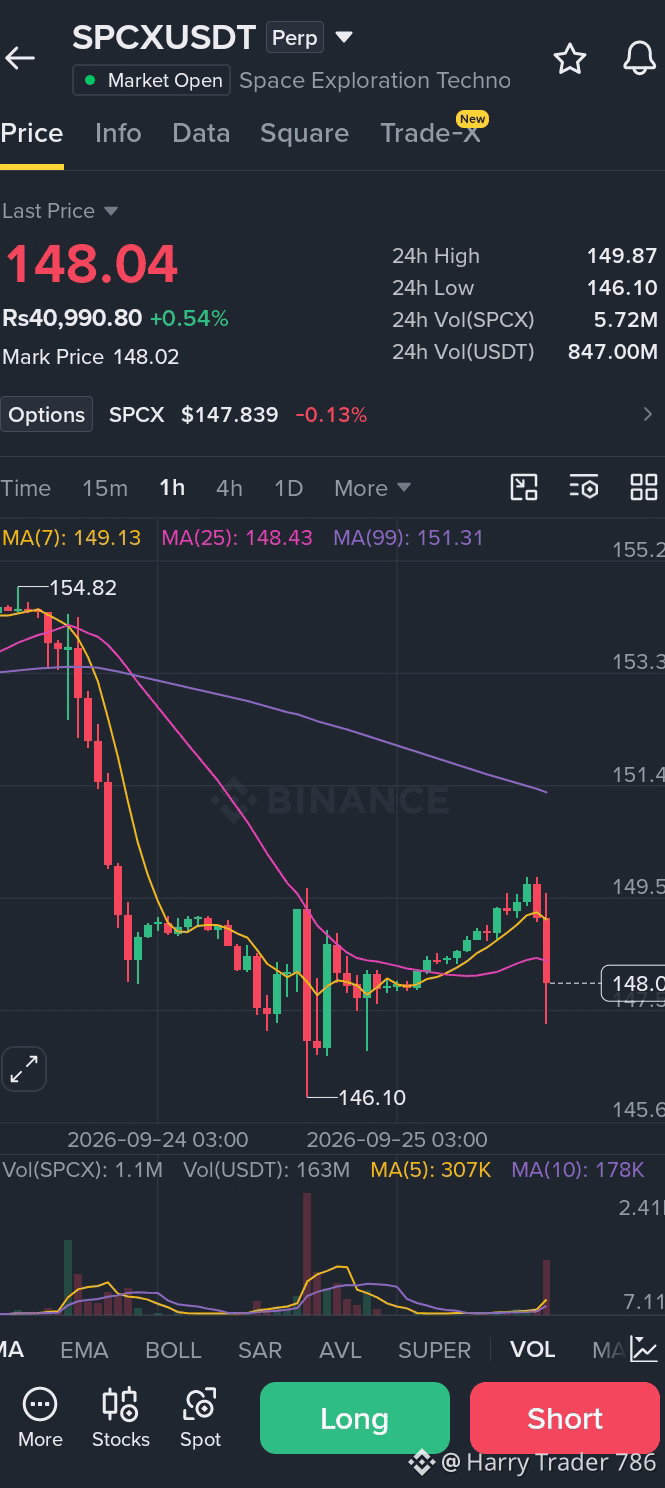Toggle the VOL indicator
Viewport: 665px width, 1488px height.
tap(532, 1350)
